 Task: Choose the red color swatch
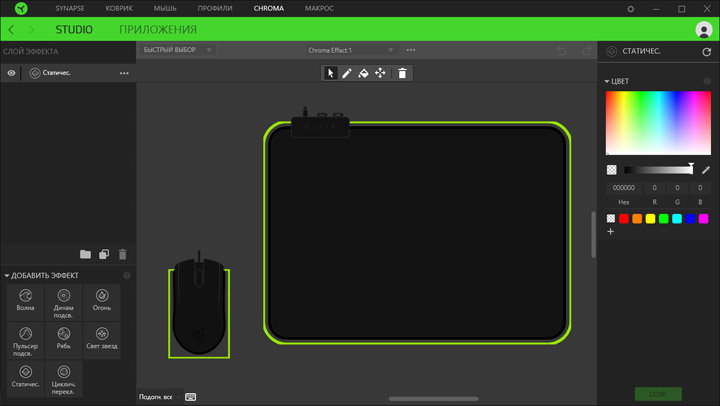[x=624, y=219]
